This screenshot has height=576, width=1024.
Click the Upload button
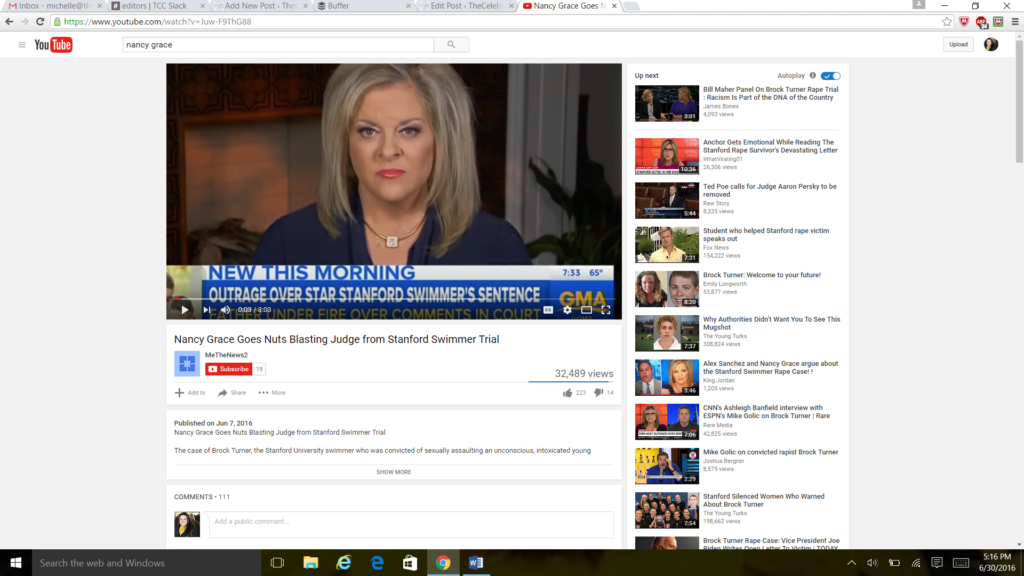click(958, 45)
